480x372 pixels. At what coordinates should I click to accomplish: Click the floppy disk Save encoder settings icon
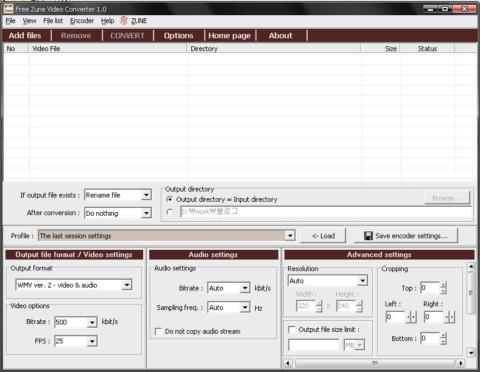click(x=368, y=236)
